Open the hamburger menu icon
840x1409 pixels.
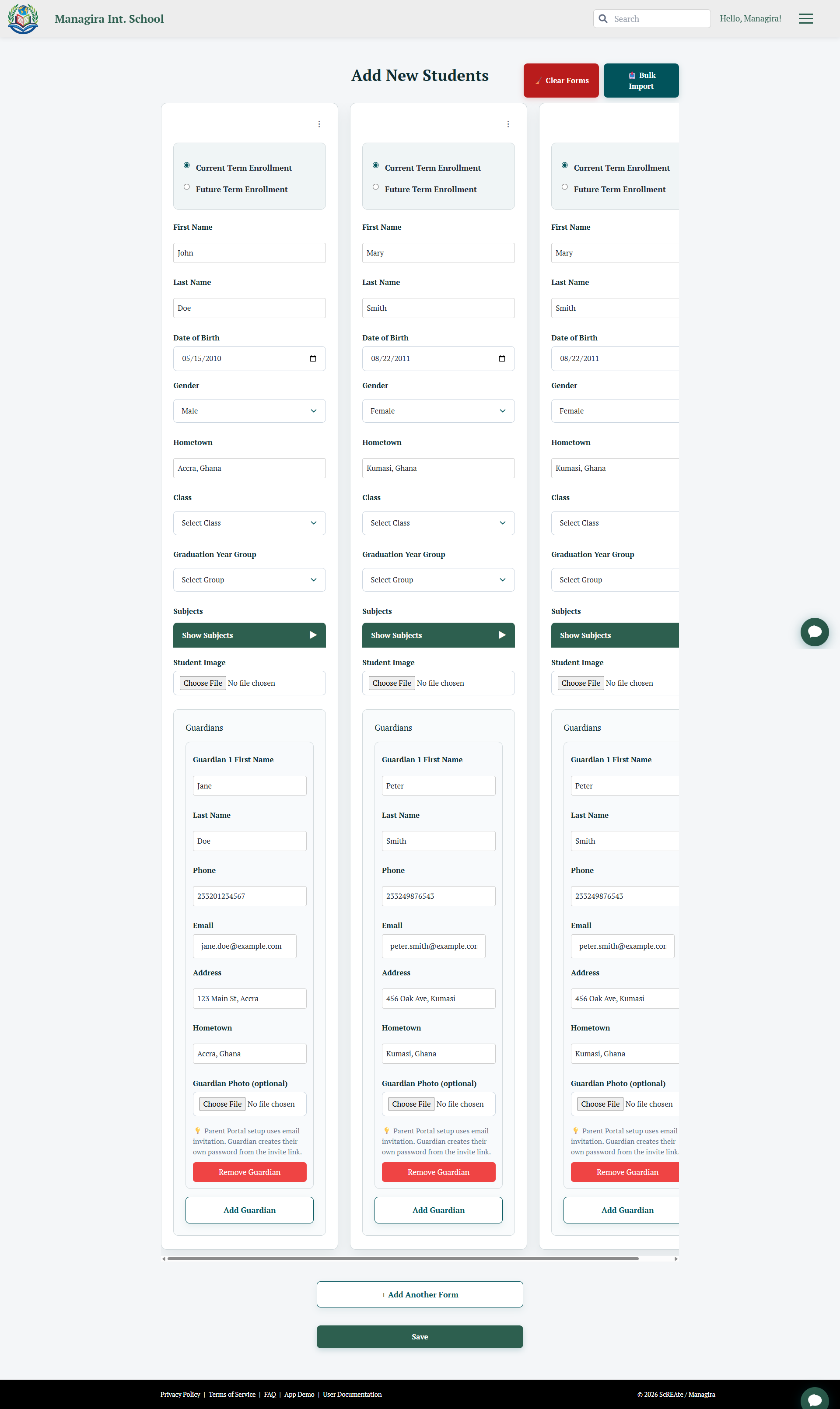pyautogui.click(x=805, y=19)
